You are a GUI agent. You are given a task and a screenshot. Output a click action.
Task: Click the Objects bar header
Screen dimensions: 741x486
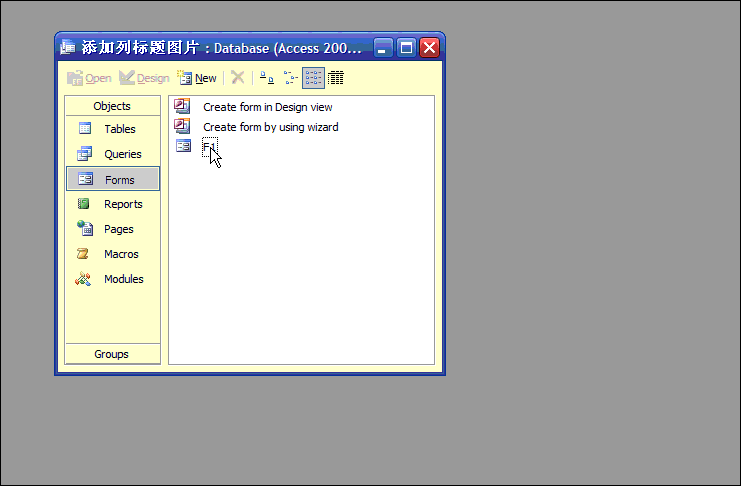coord(112,106)
